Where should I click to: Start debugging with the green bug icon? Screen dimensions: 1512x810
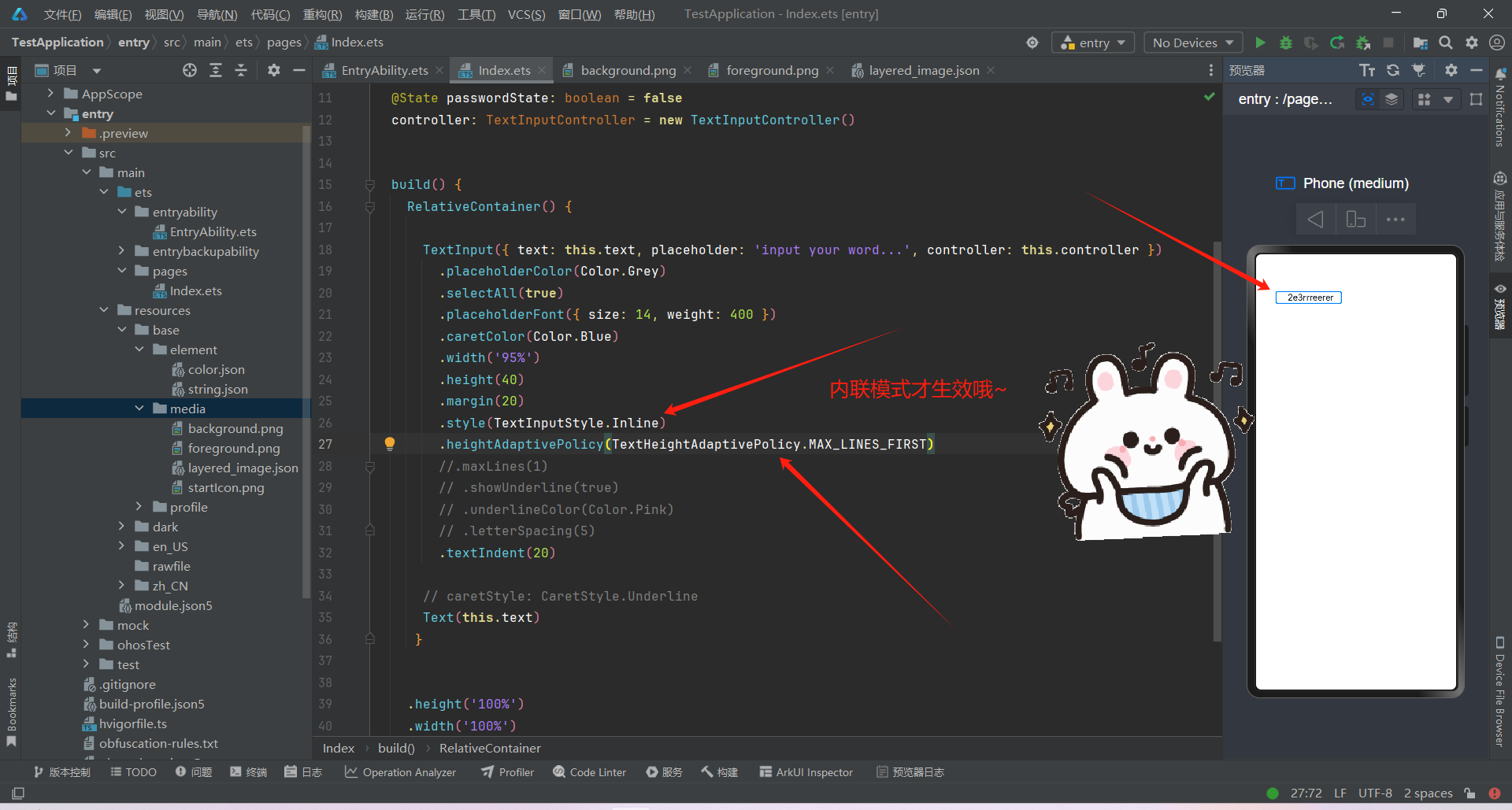1285,43
